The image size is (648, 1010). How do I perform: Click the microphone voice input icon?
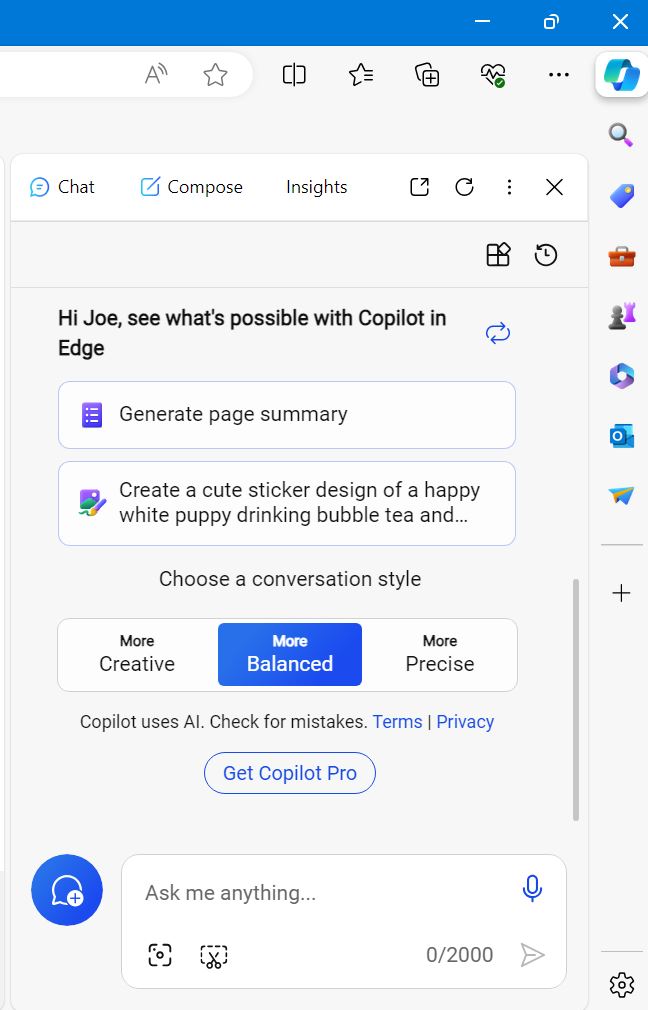[x=532, y=888]
